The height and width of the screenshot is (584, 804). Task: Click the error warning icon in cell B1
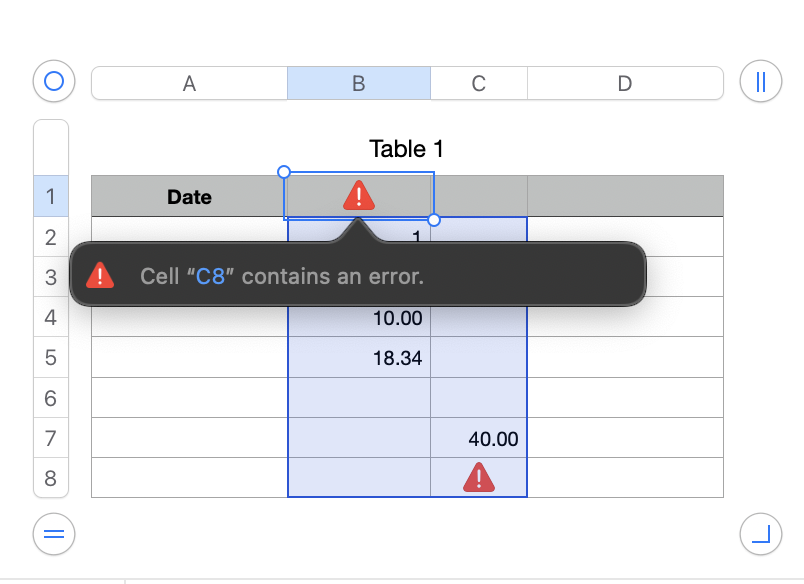coord(359,196)
